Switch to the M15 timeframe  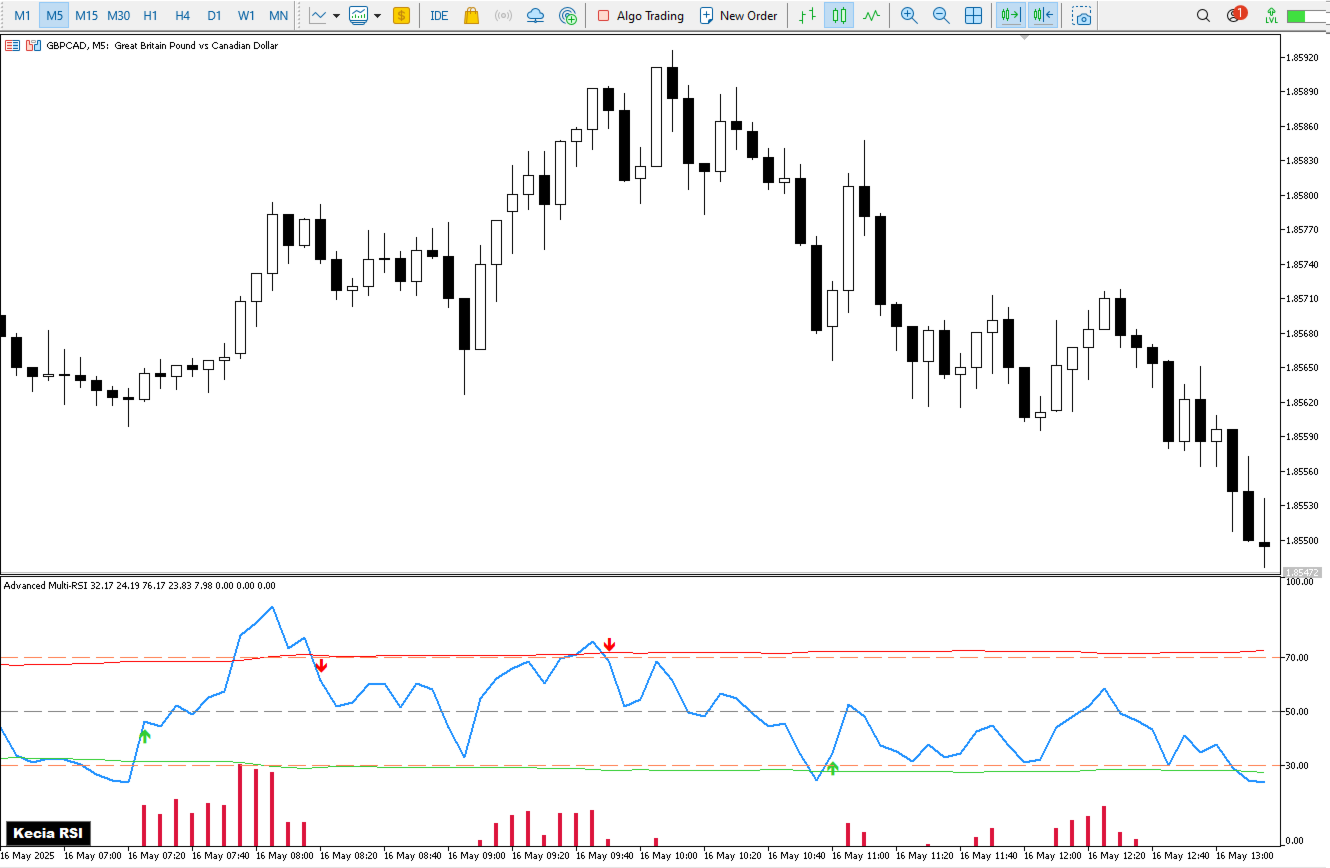(x=85, y=15)
